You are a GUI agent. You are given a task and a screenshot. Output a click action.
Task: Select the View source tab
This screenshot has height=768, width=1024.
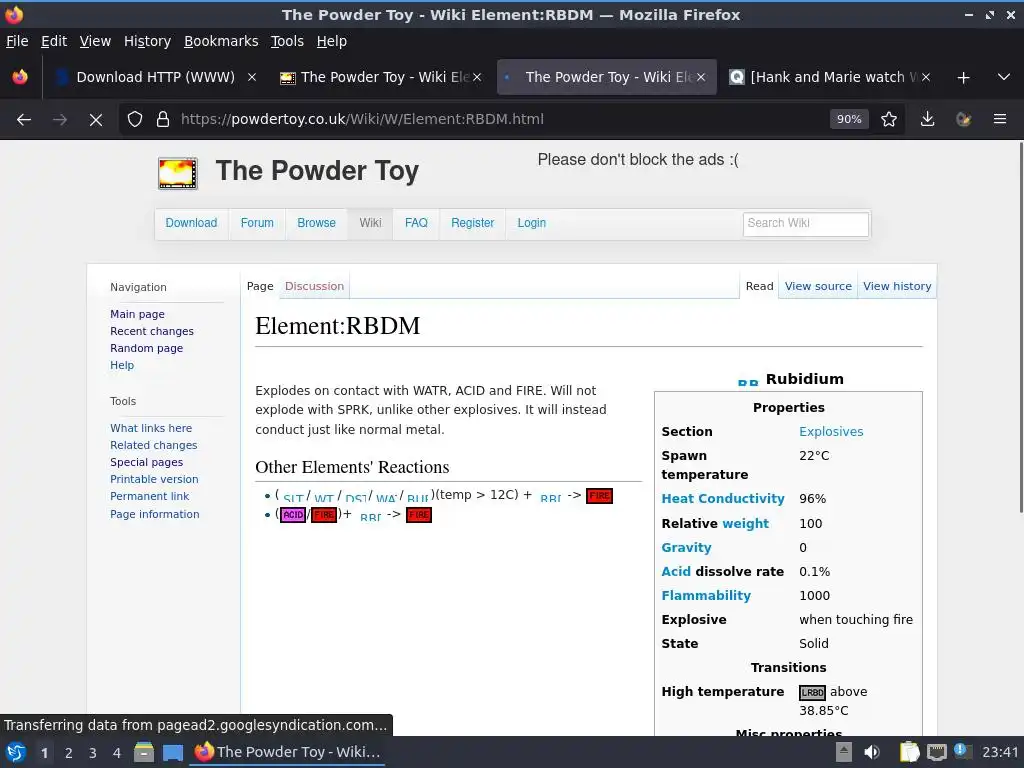pos(818,286)
